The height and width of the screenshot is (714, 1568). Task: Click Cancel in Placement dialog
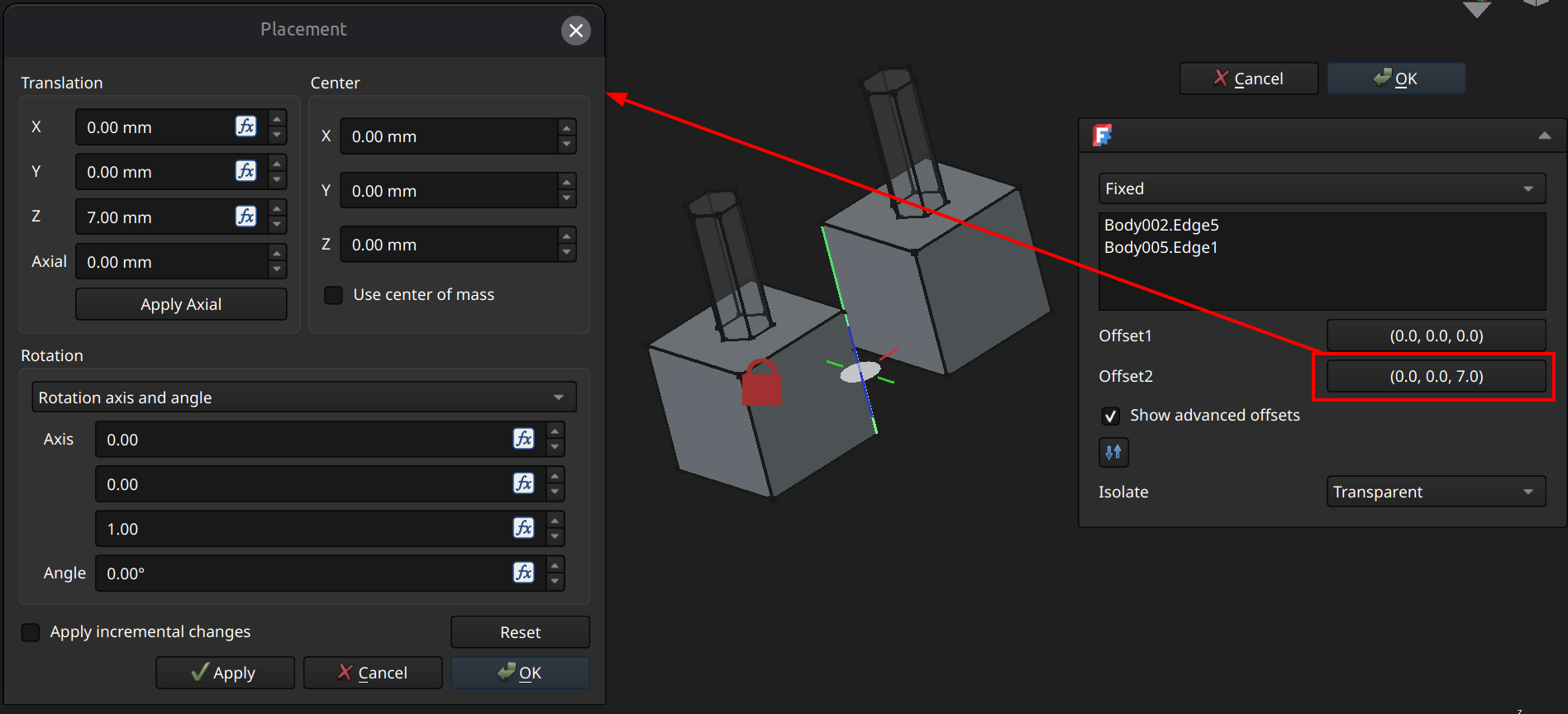pos(373,673)
